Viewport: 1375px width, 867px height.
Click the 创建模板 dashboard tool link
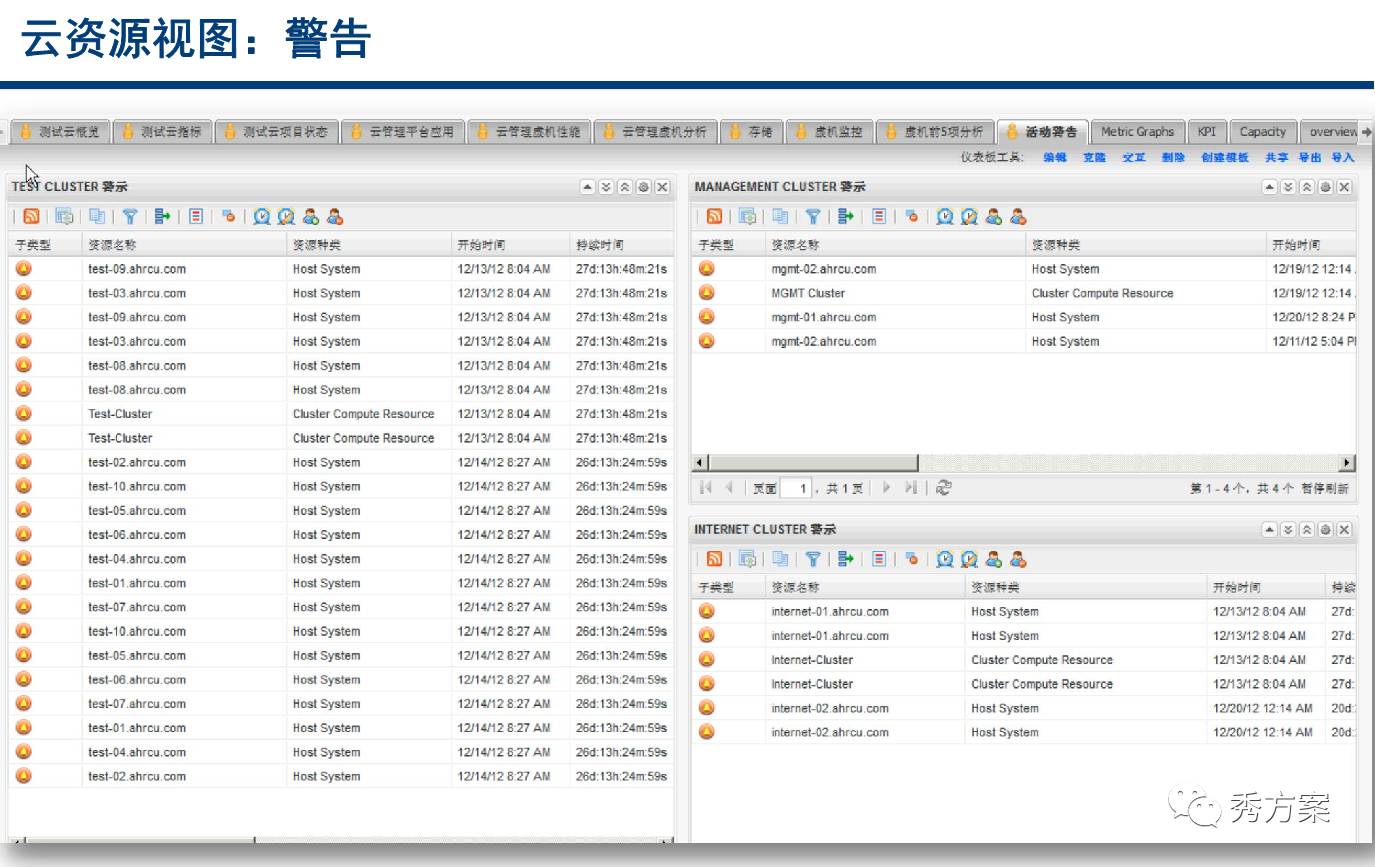[x=1225, y=158]
